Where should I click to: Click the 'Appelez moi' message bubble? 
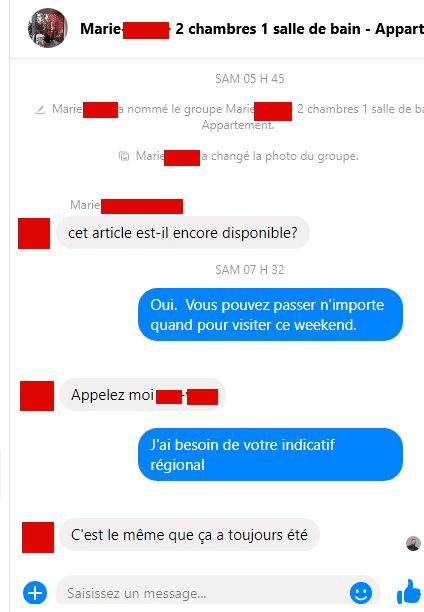pos(143,395)
